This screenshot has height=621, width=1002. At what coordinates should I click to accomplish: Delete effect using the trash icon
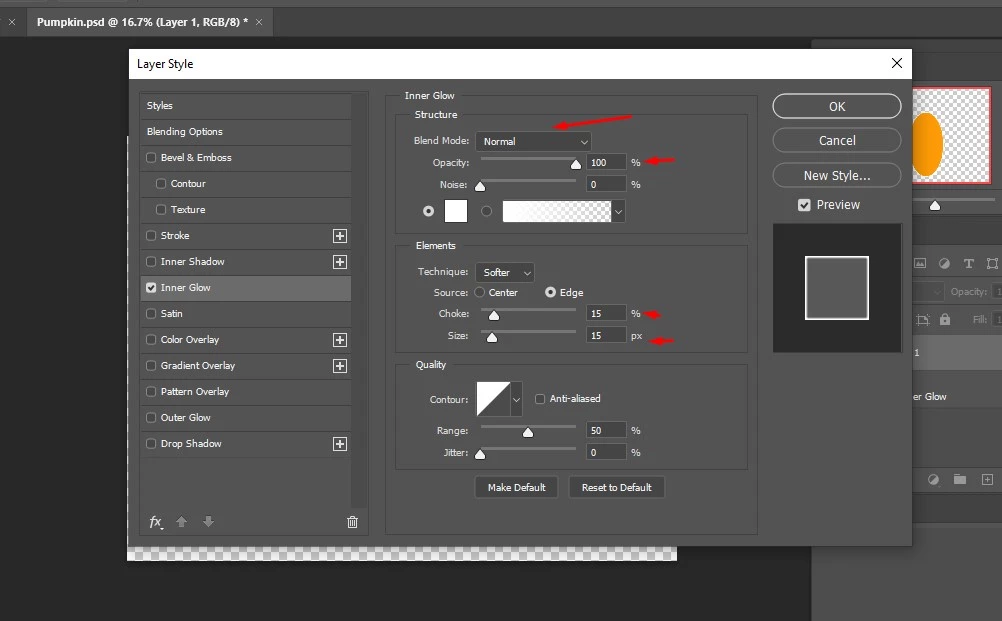coord(352,522)
